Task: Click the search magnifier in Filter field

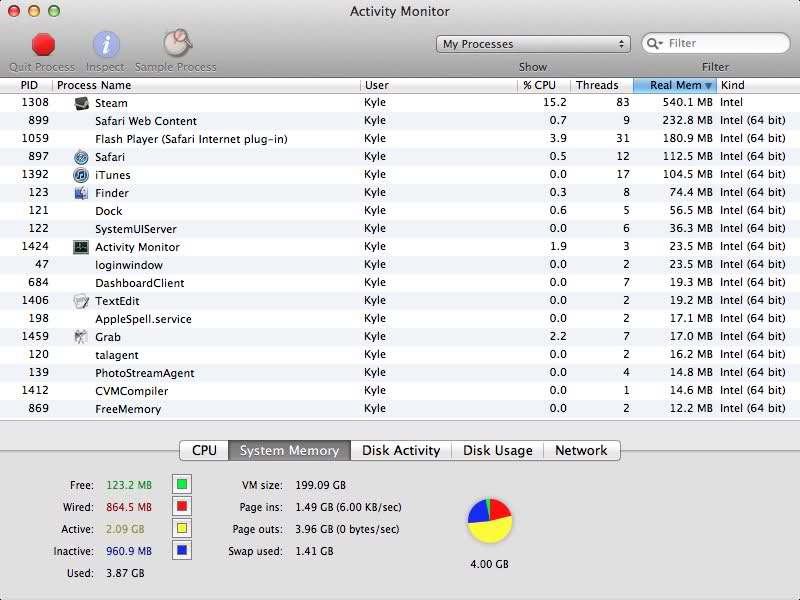Action: (x=655, y=43)
